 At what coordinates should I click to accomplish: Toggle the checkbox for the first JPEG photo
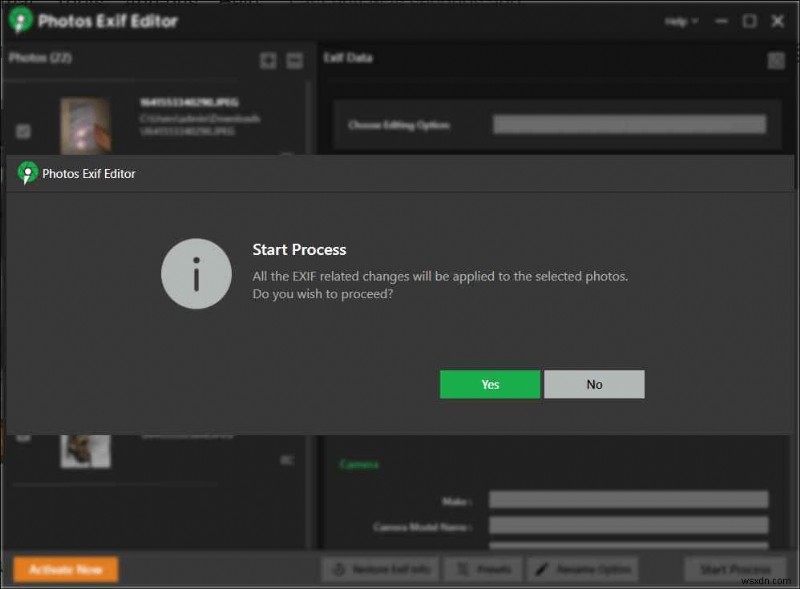tap(23, 131)
